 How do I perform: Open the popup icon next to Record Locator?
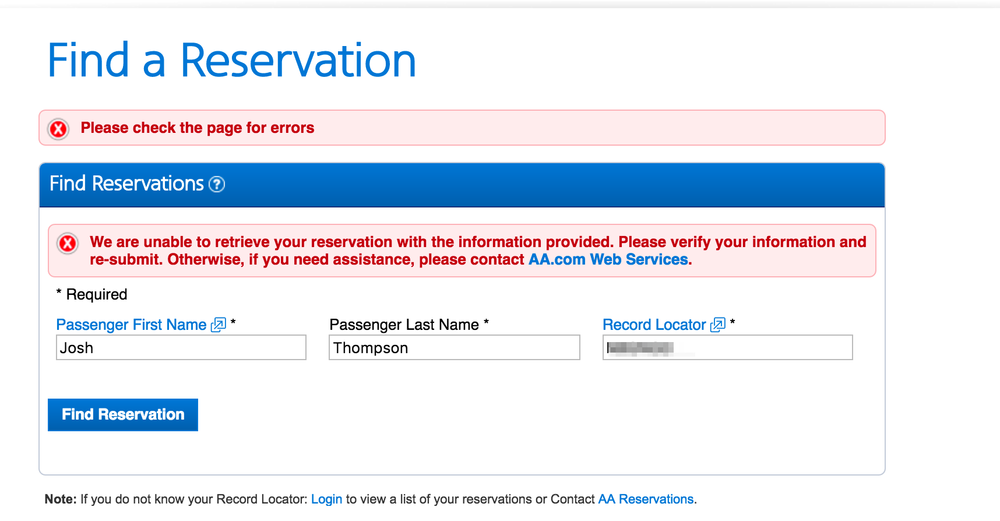pos(717,325)
